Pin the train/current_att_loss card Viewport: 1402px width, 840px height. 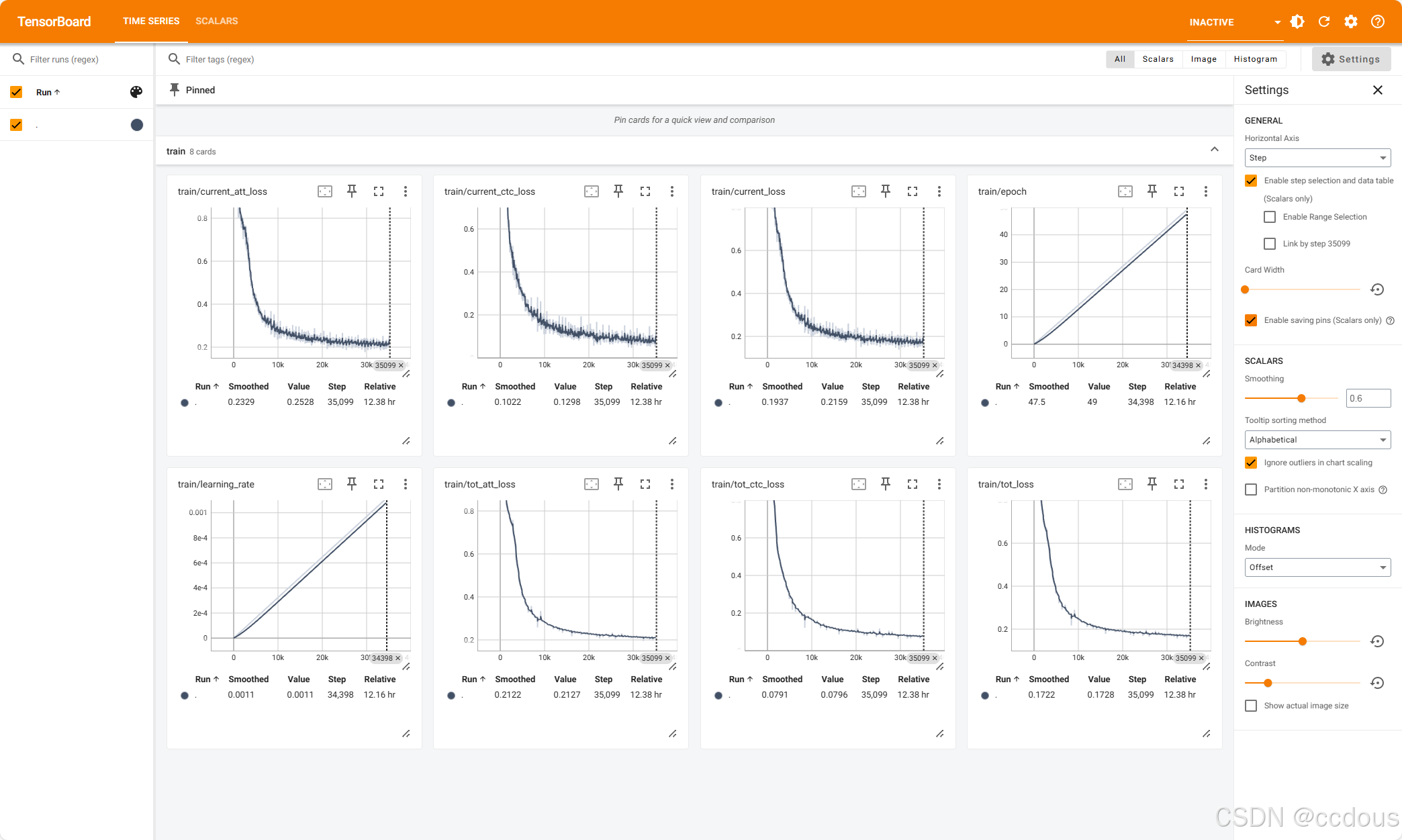tap(352, 191)
